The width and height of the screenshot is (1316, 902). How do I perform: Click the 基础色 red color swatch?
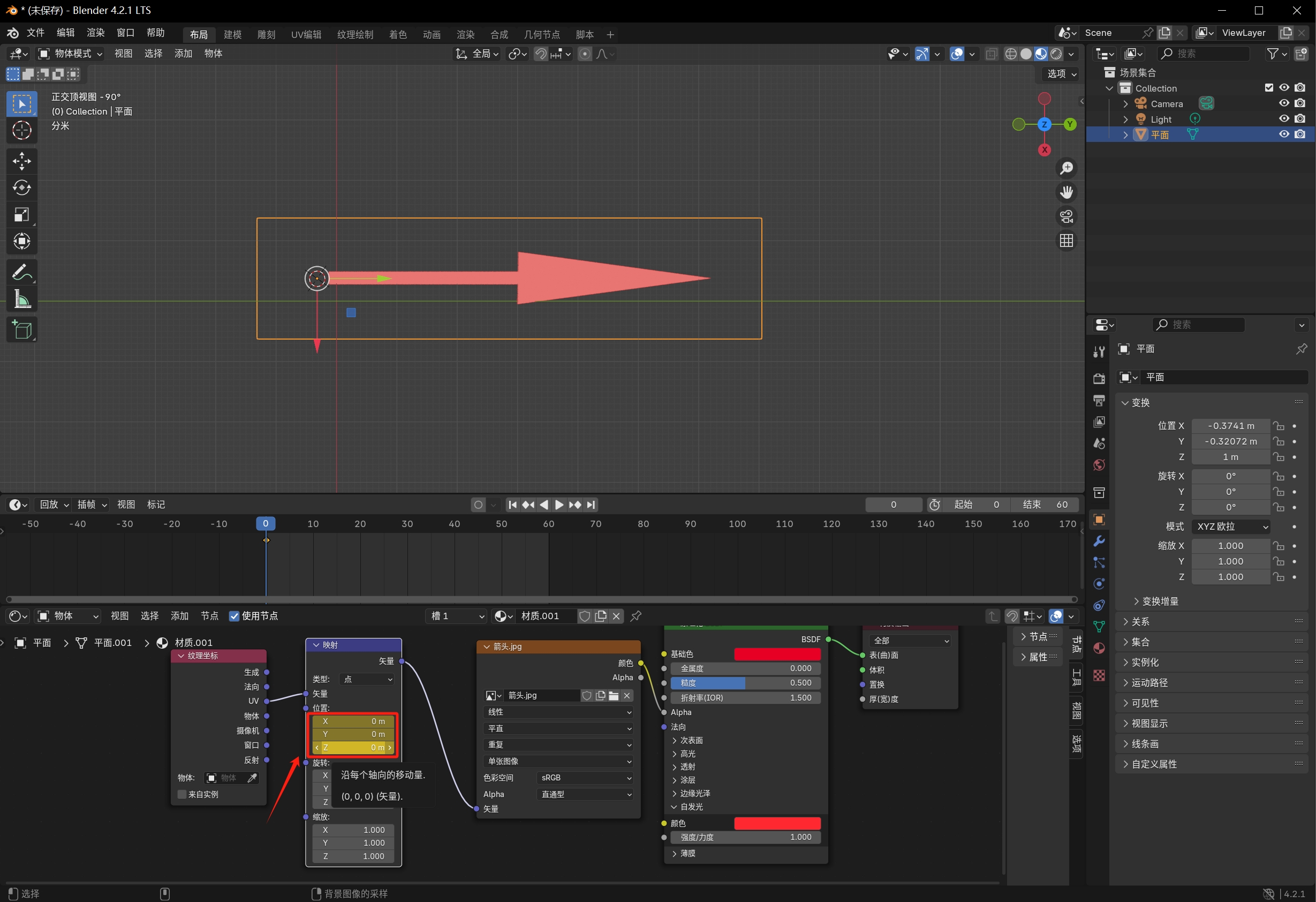777,654
